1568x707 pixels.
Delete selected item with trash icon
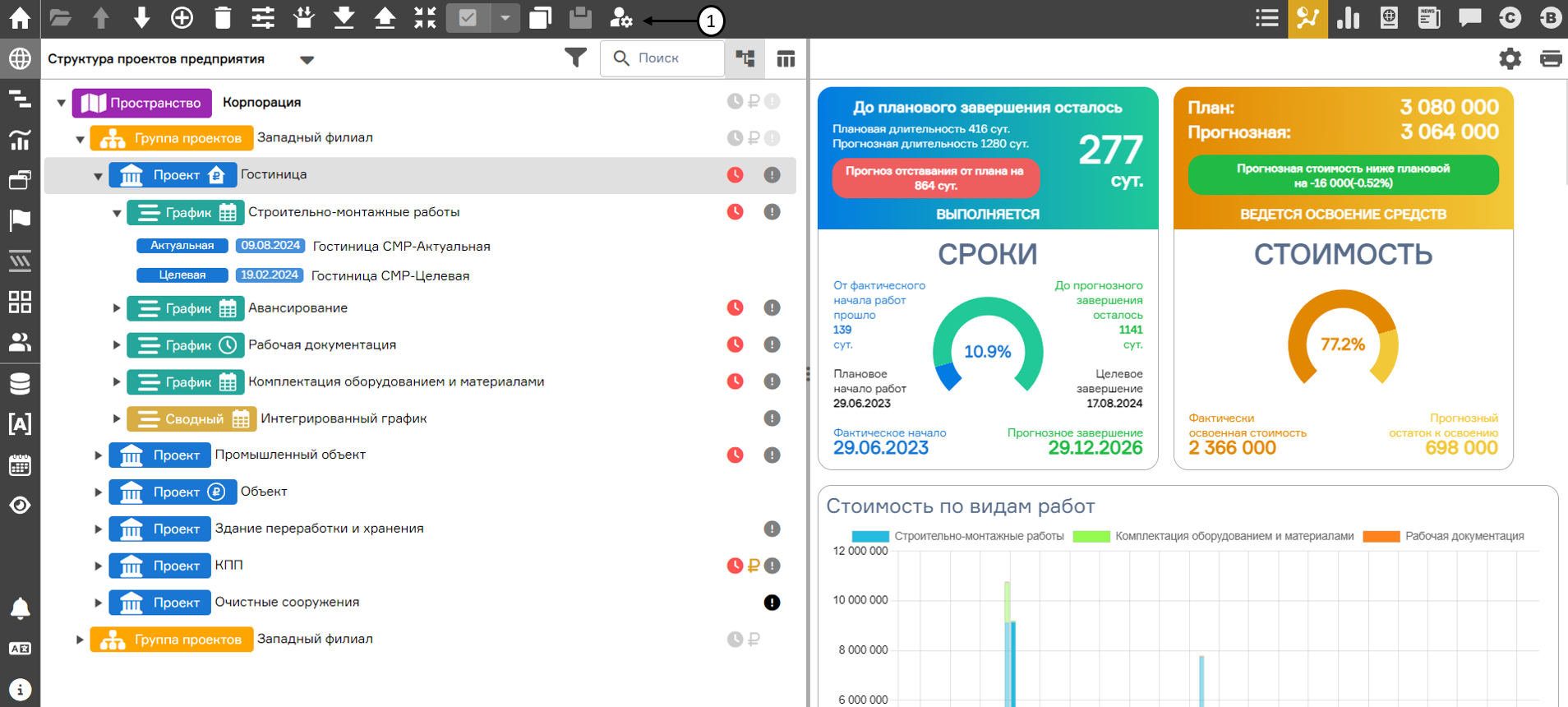pos(223,17)
